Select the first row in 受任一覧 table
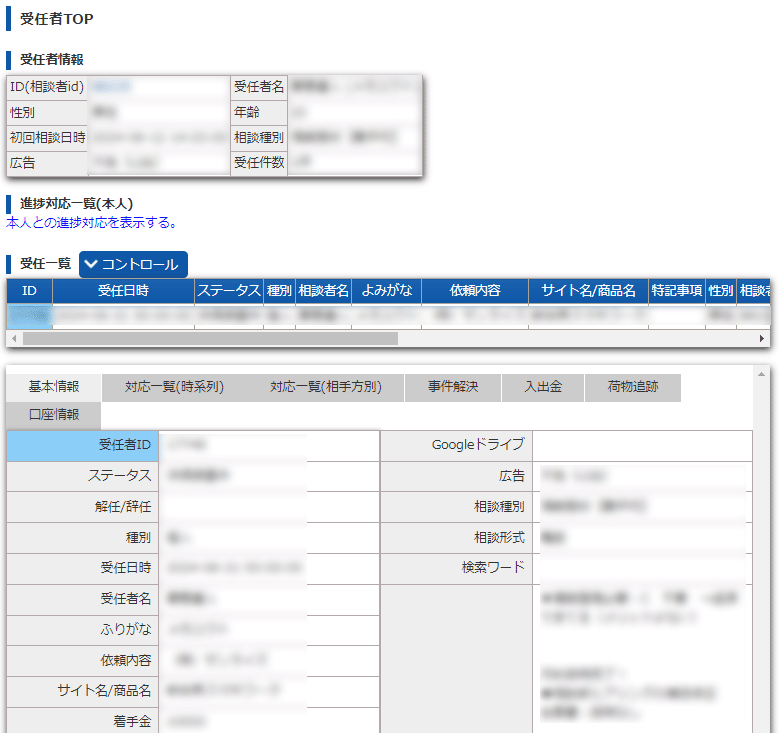This screenshot has width=779, height=733. [300, 315]
